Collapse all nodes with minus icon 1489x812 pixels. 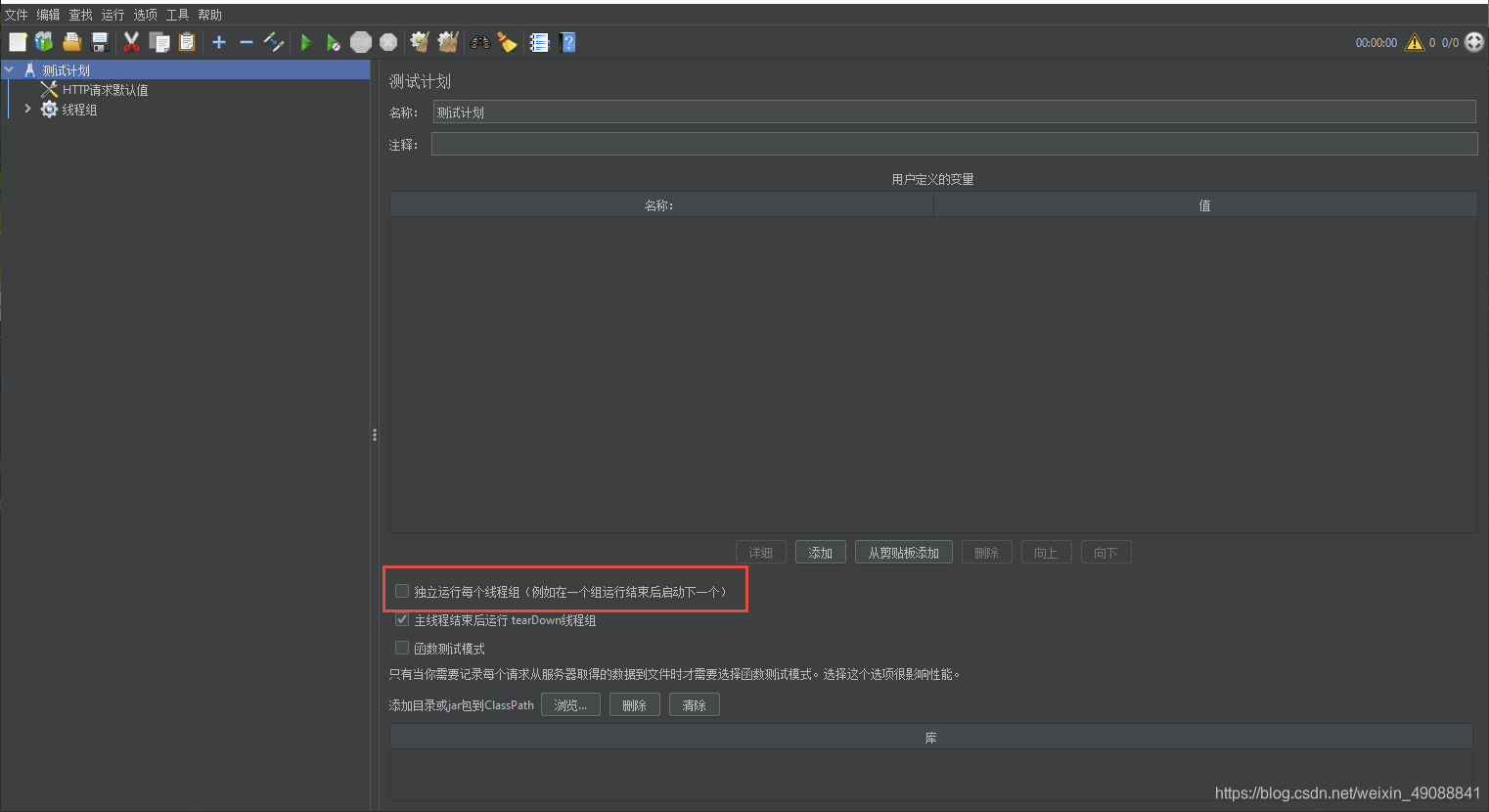(247, 42)
